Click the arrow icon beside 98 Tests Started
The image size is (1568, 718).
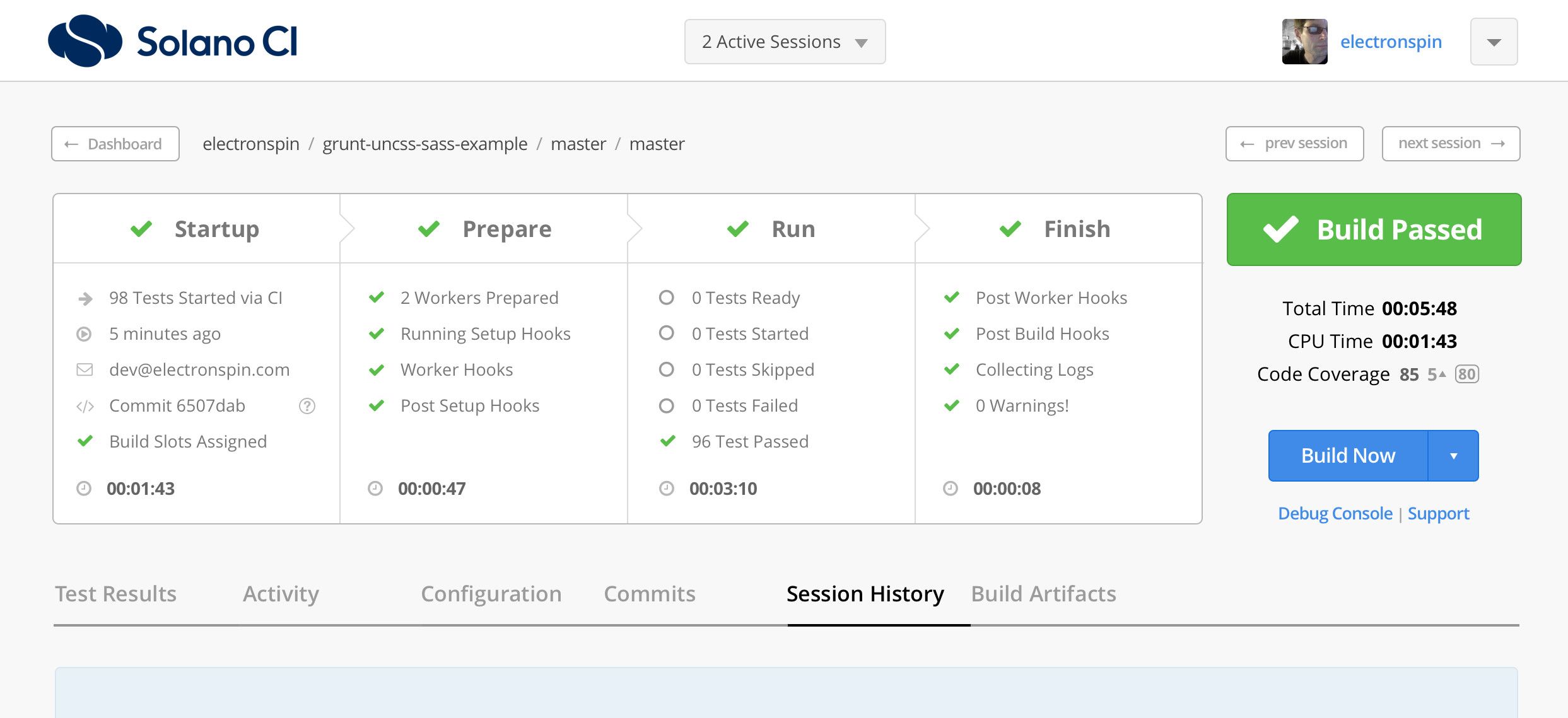coord(85,298)
